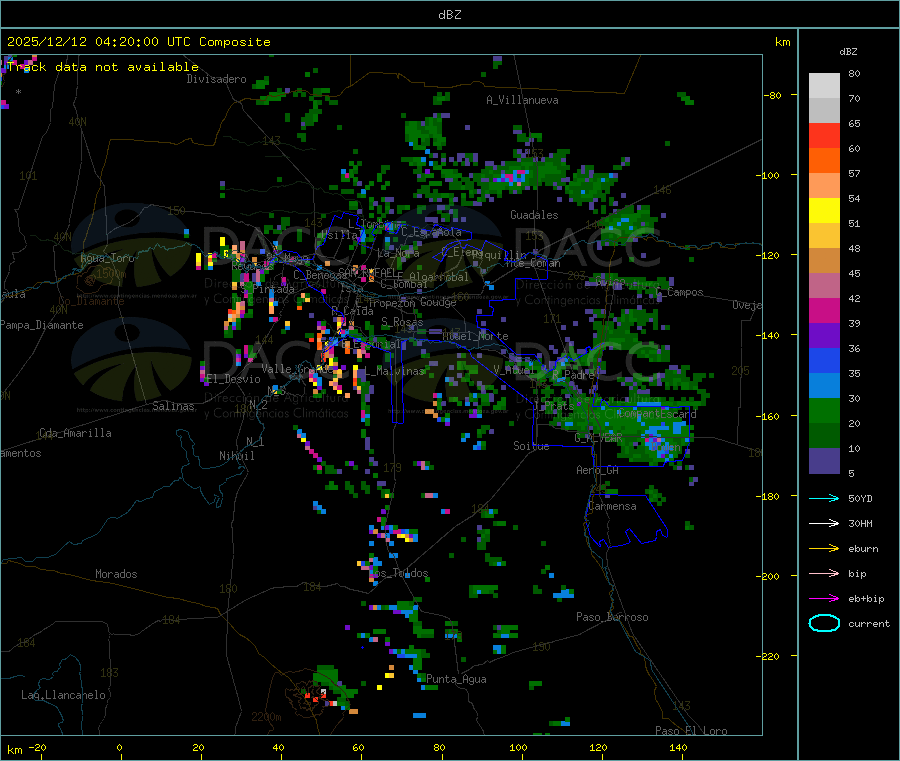Click the blue polygon outline around Carmensa

(626, 519)
